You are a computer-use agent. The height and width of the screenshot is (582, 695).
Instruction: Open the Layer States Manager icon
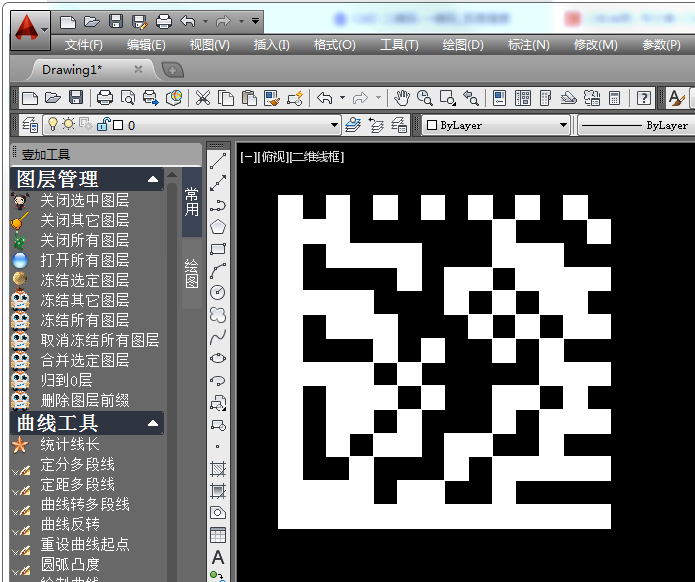(399, 125)
